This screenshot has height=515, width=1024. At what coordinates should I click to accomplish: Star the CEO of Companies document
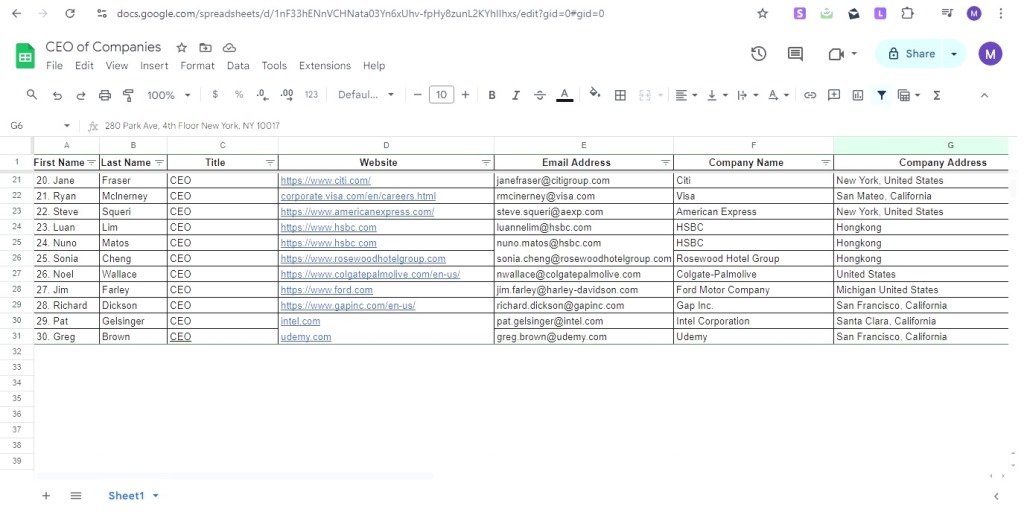182,48
